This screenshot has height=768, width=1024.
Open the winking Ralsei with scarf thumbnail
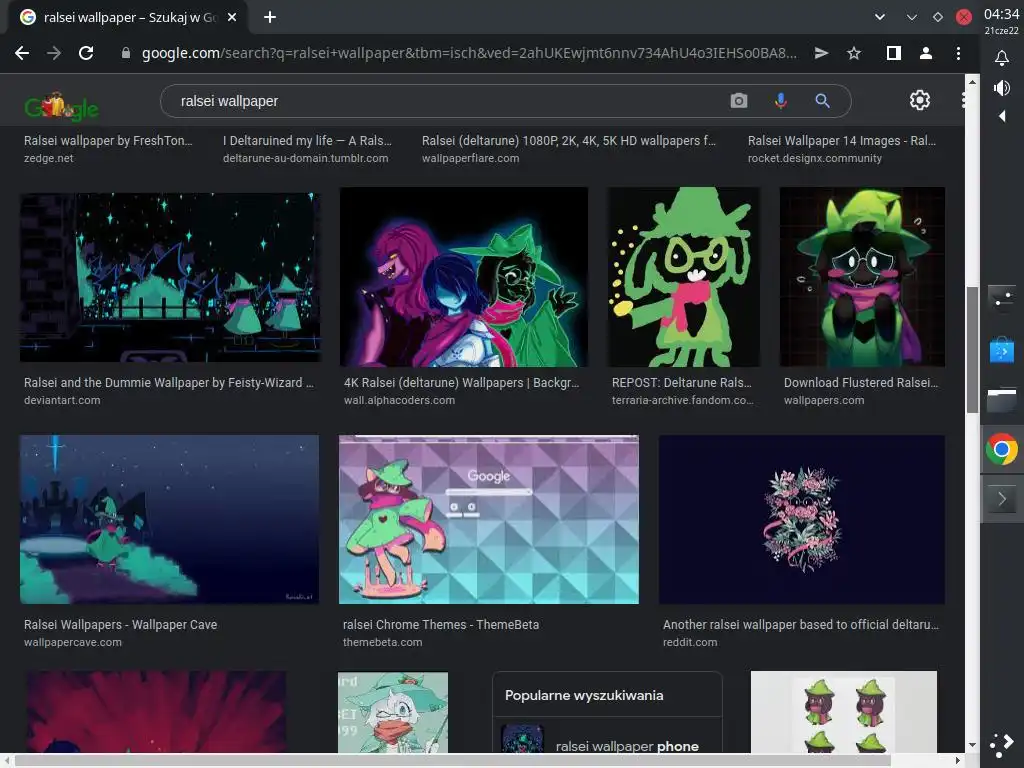click(x=393, y=712)
